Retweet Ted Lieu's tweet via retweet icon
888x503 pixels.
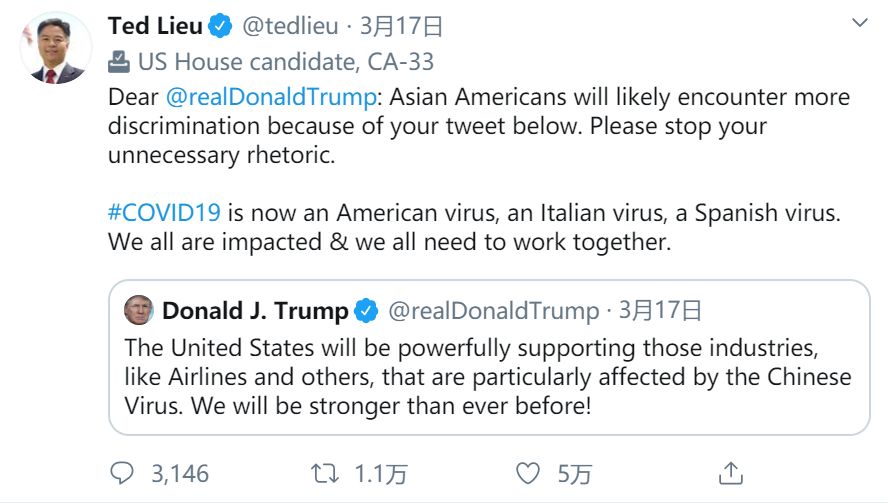pyautogui.click(x=325, y=472)
